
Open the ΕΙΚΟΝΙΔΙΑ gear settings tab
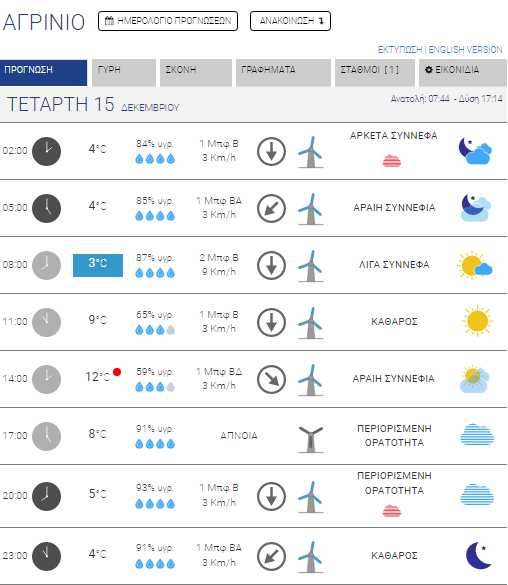tap(462, 73)
